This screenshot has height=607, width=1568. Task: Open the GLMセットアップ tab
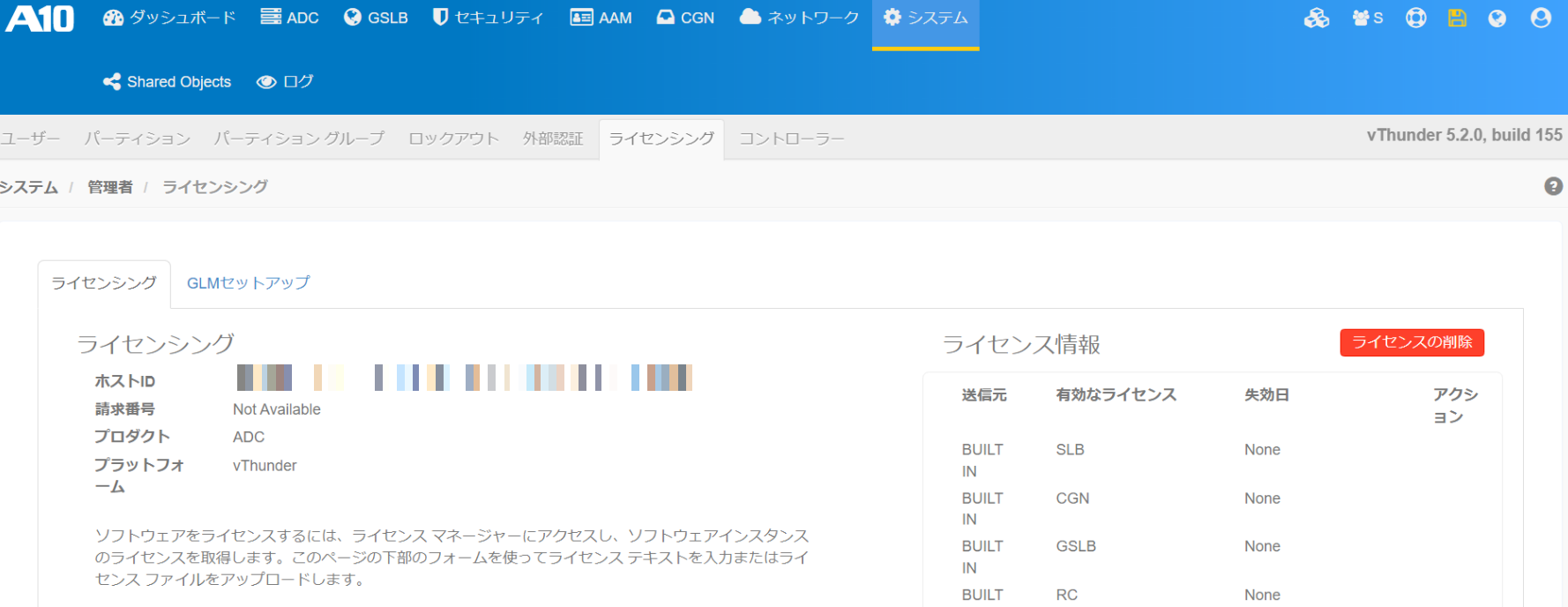click(x=249, y=283)
